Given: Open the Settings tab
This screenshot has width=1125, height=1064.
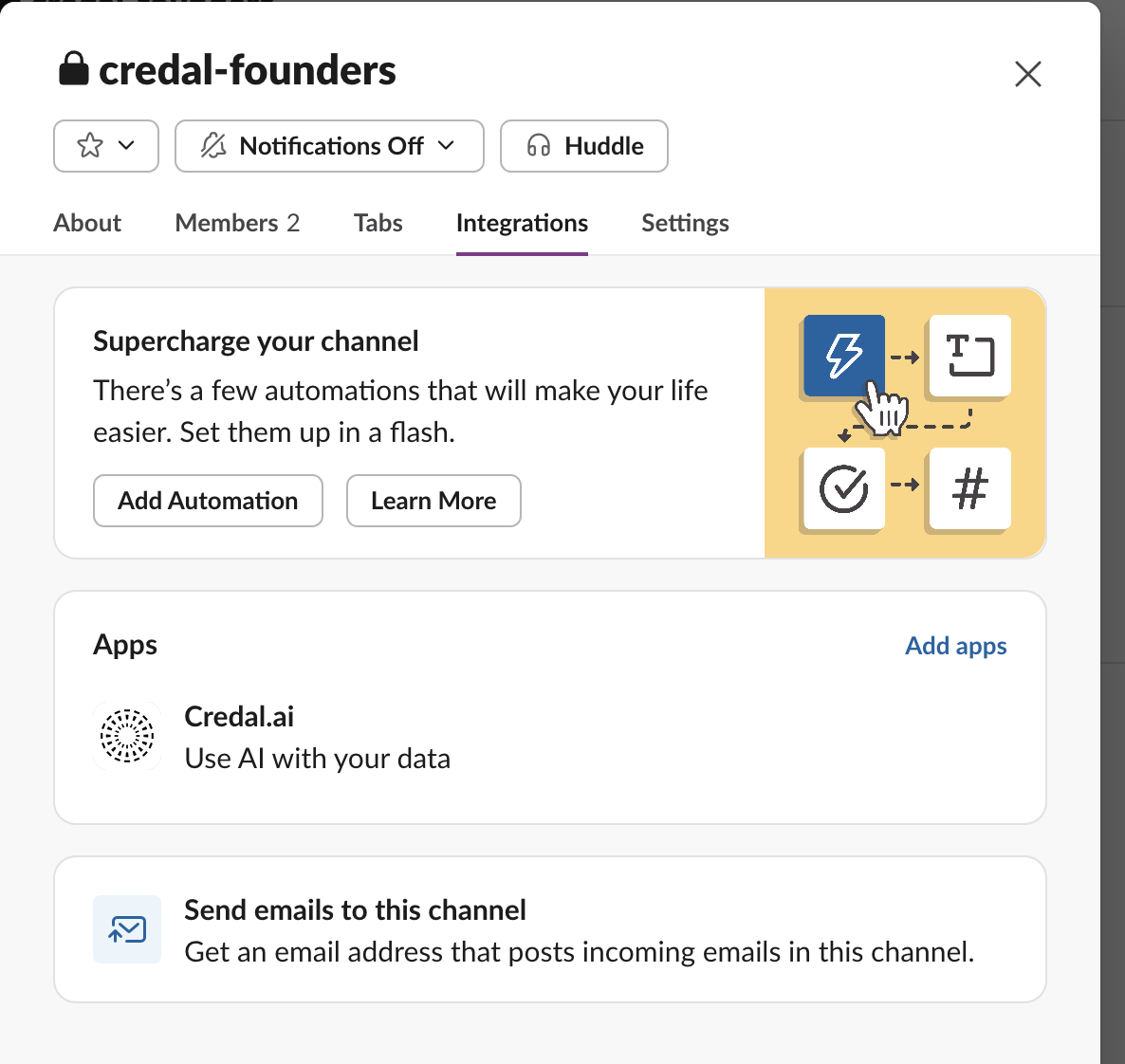Looking at the screenshot, I should point(685,223).
